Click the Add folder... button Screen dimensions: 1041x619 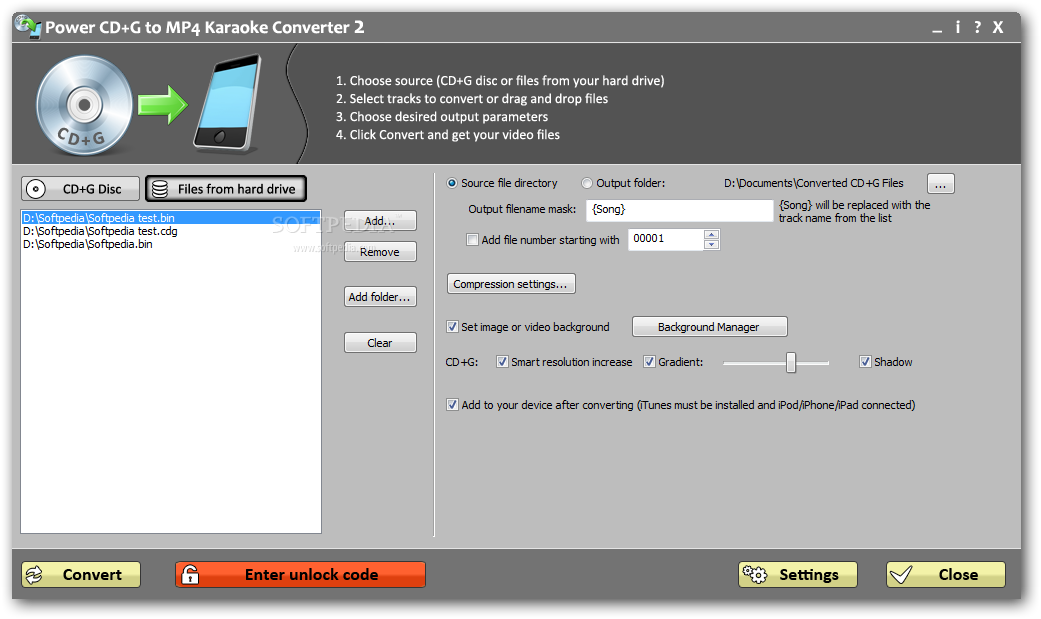pos(380,297)
